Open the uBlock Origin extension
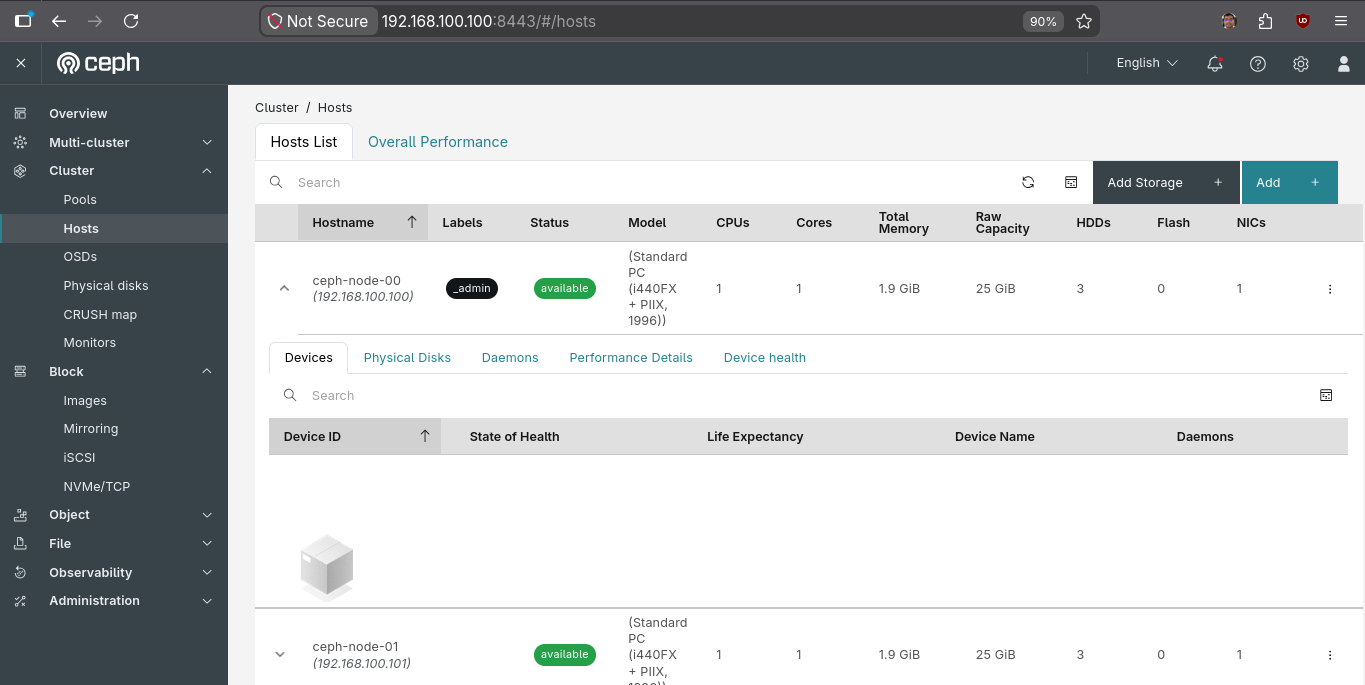This screenshot has width=1365, height=685. (1302, 21)
